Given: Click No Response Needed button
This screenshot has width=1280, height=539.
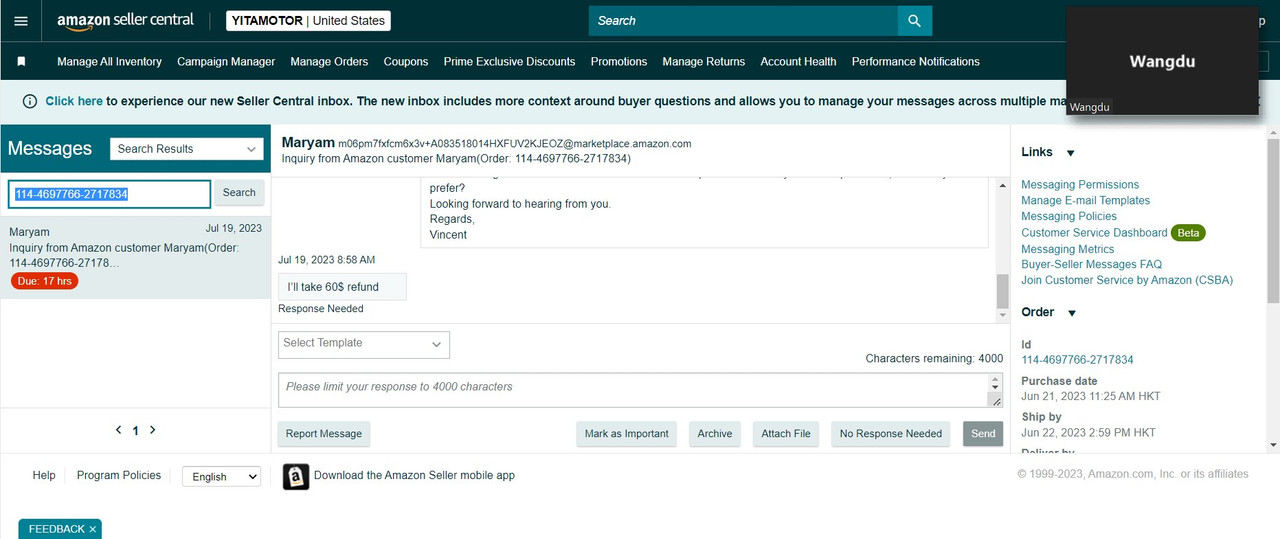Looking at the screenshot, I should pos(891,434).
